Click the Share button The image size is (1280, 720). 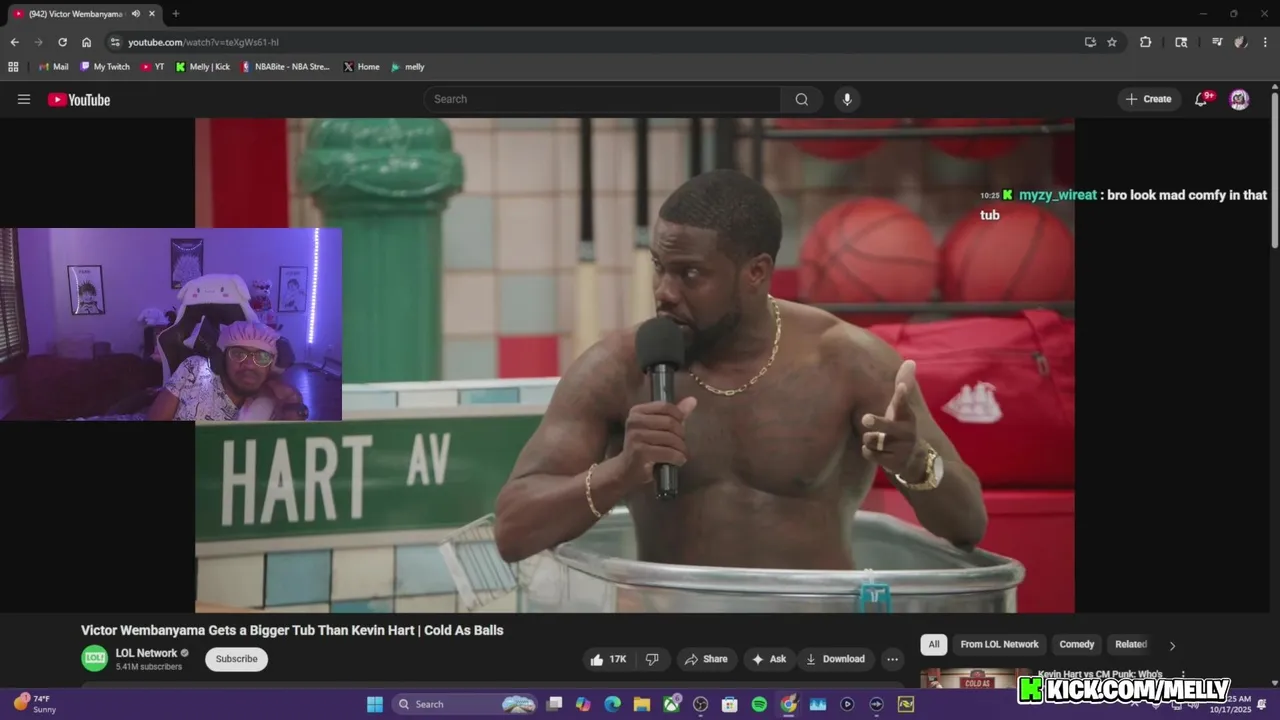(706, 659)
